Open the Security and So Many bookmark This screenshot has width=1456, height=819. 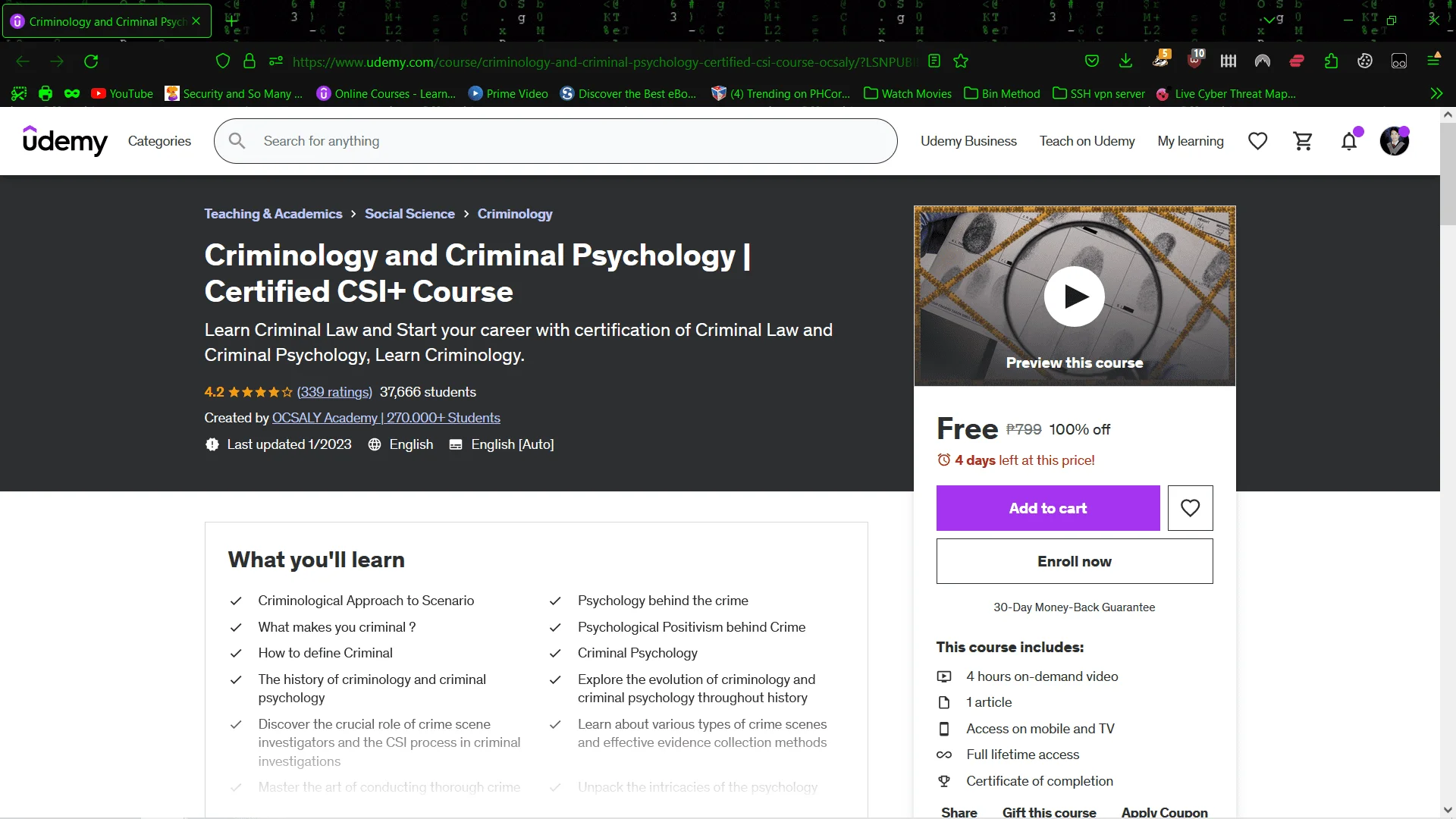[x=234, y=93]
